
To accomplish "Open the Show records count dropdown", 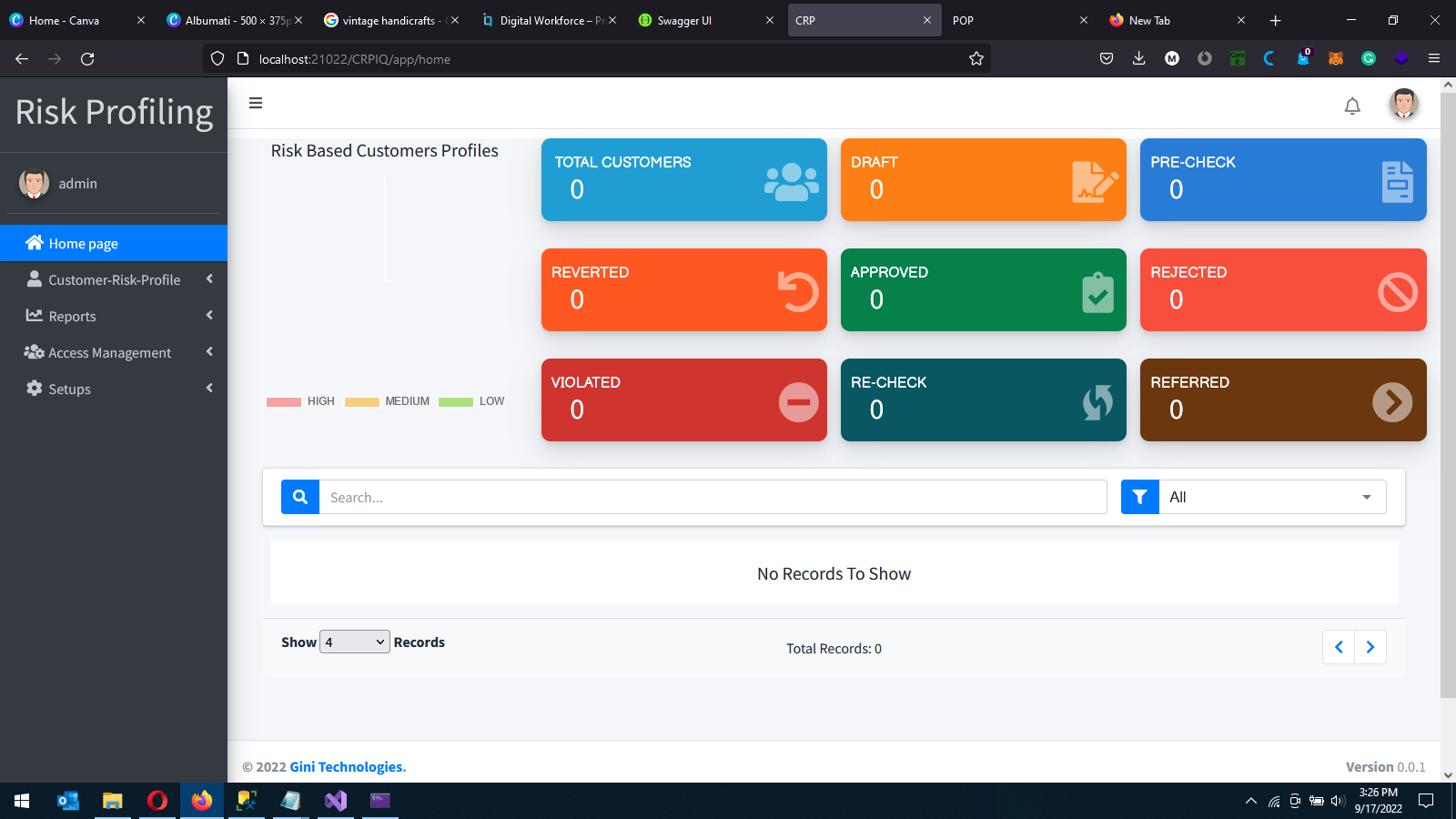I will [x=355, y=642].
